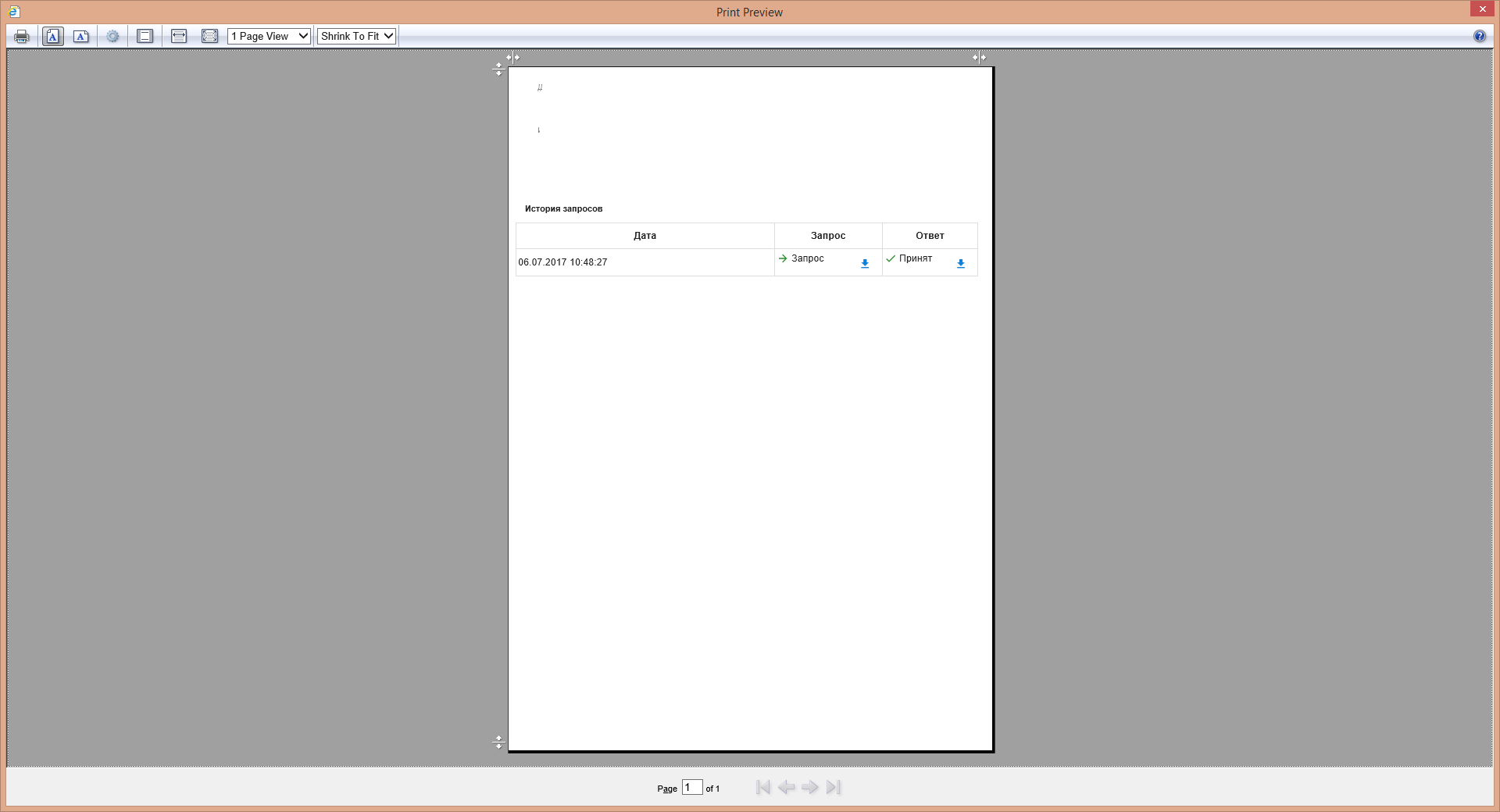Screen dimensions: 1500x812
Task: Choose View Full Page icon
Action: [x=209, y=37]
